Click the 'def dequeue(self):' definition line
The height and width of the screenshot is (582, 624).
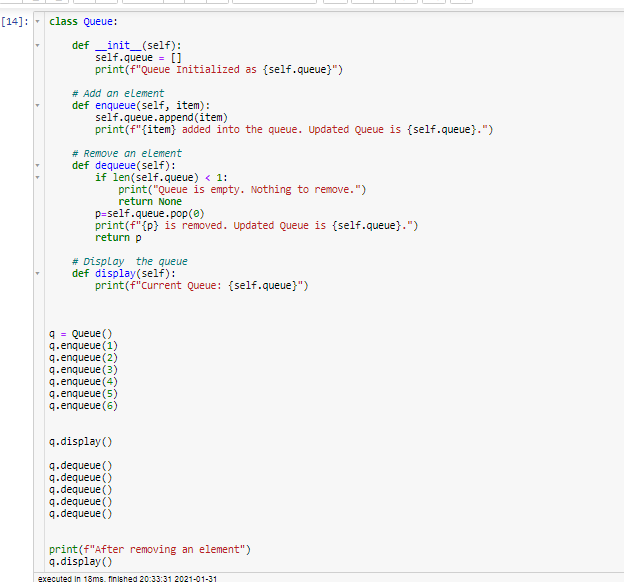click(124, 166)
